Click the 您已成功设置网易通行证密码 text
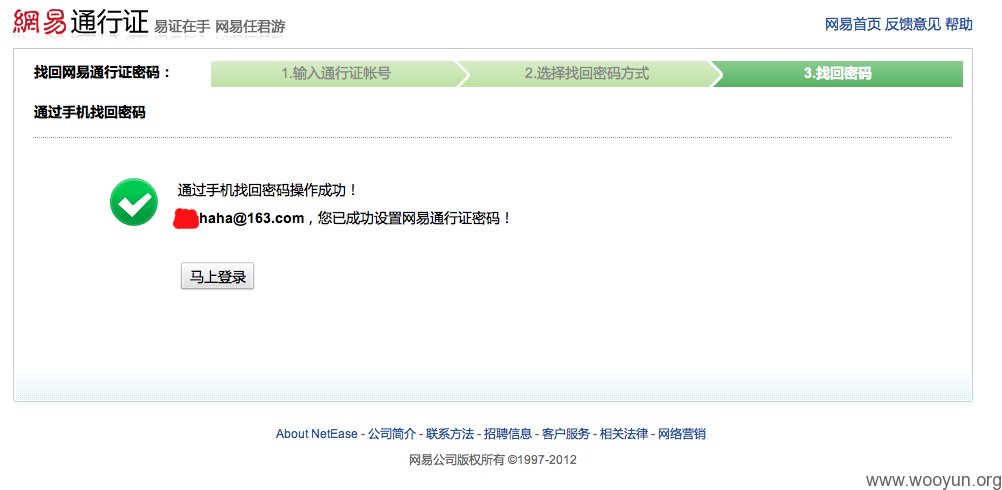The image size is (1002, 490). coord(415,218)
